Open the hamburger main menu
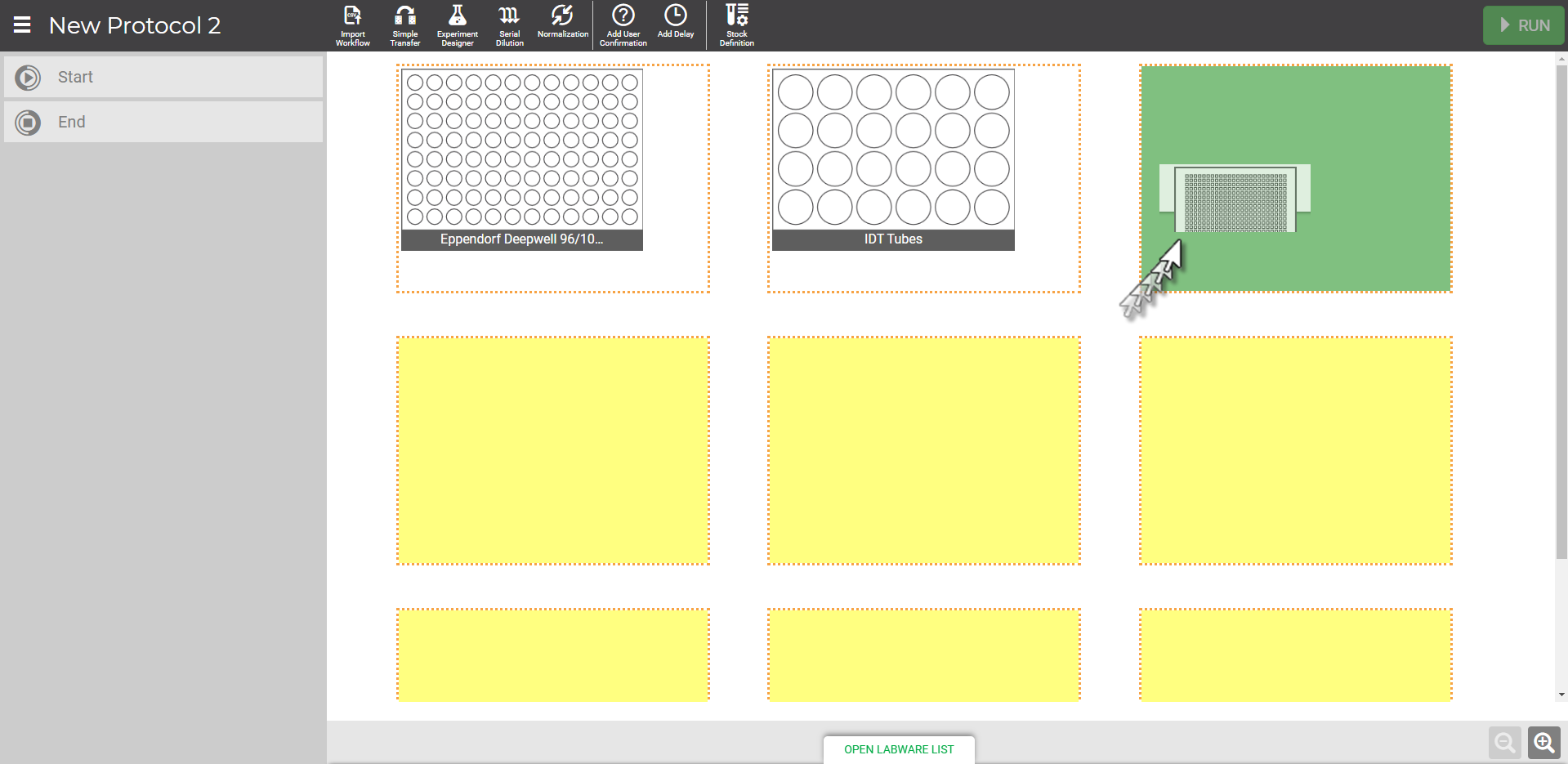 click(x=22, y=25)
